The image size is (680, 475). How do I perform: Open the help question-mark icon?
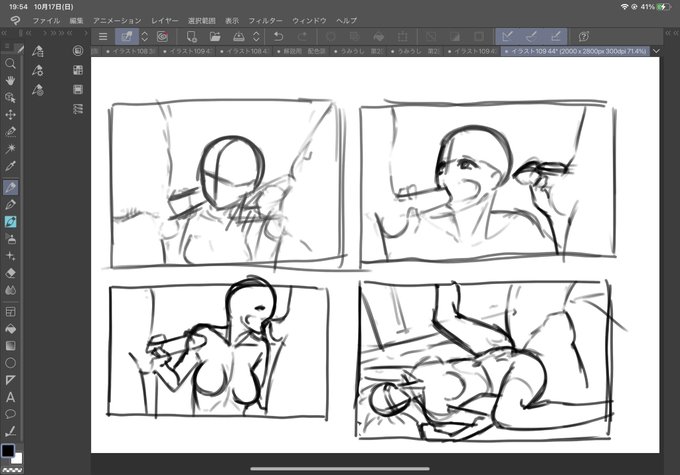pos(584,36)
